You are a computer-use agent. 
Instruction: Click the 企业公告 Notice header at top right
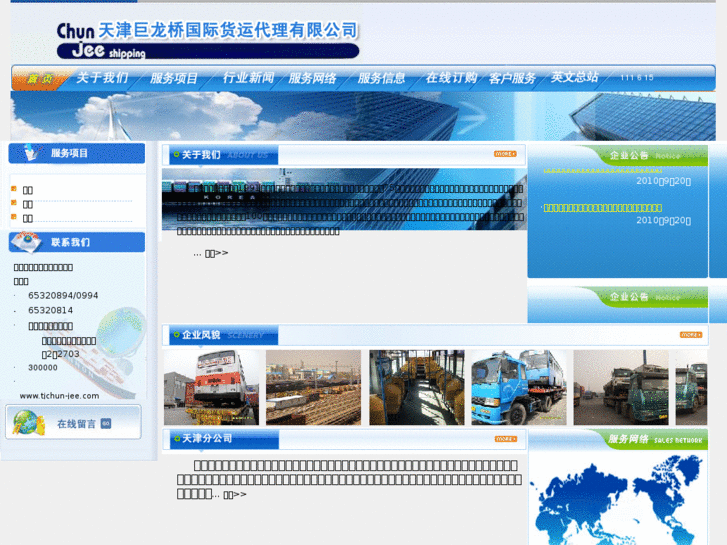point(644,155)
